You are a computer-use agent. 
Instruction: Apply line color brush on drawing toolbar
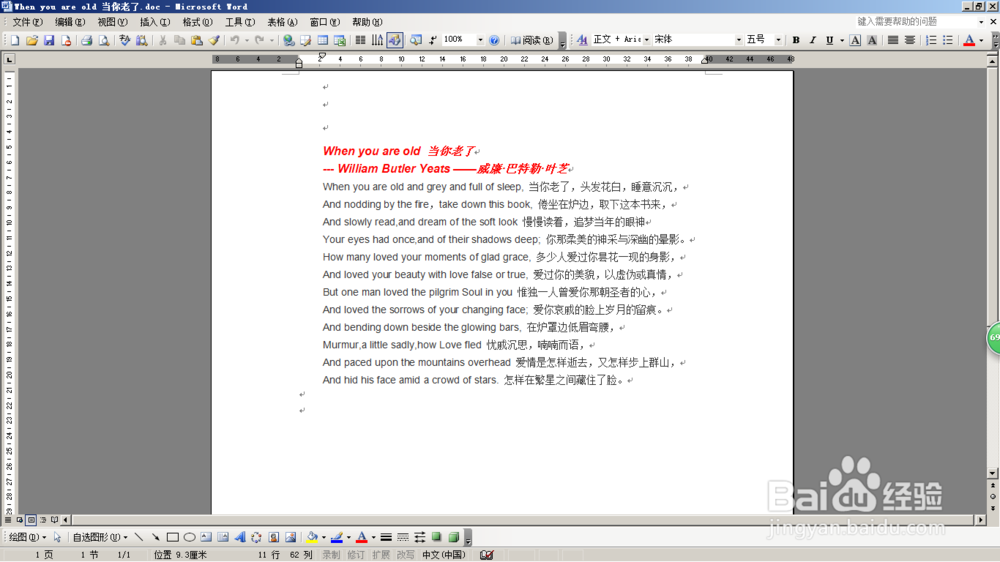(x=337, y=537)
